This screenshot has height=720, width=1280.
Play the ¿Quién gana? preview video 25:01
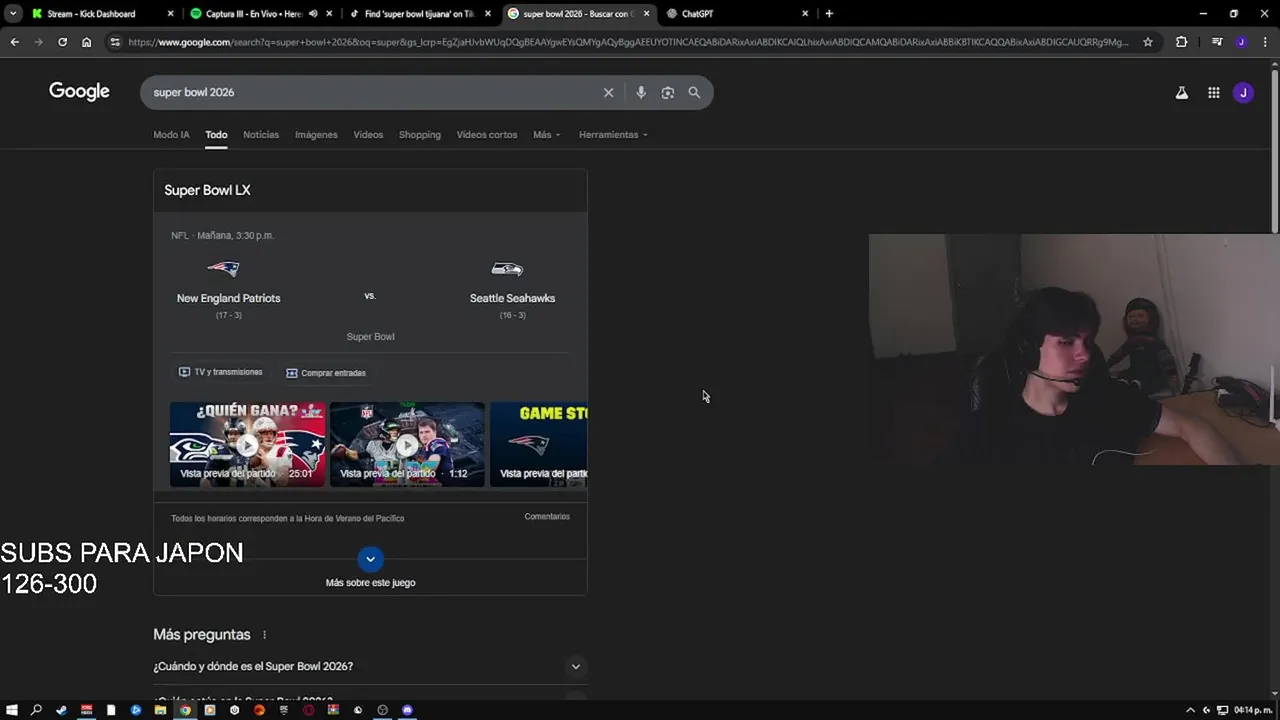point(247,444)
